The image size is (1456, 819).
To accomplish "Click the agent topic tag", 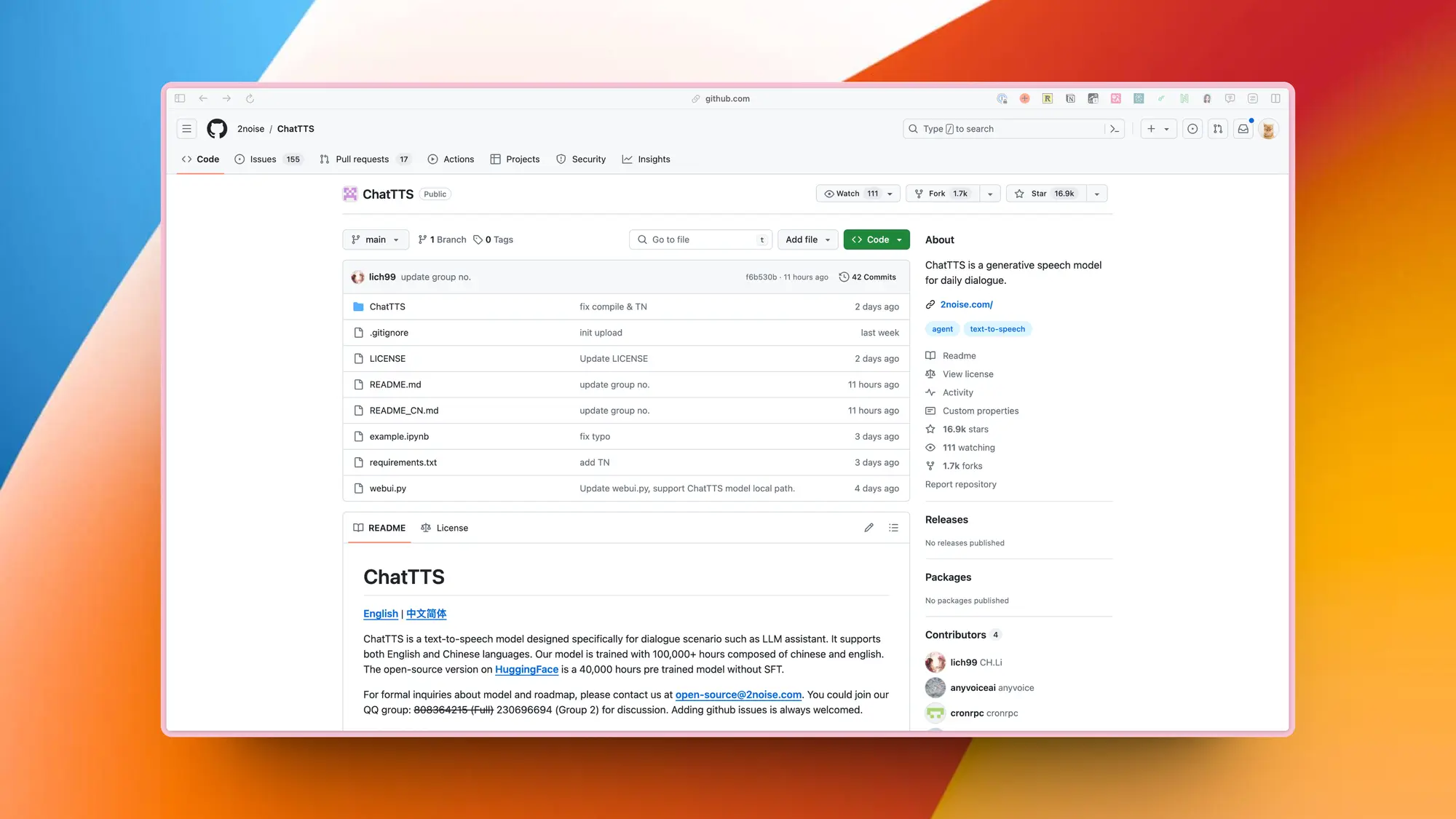I will [x=942, y=329].
